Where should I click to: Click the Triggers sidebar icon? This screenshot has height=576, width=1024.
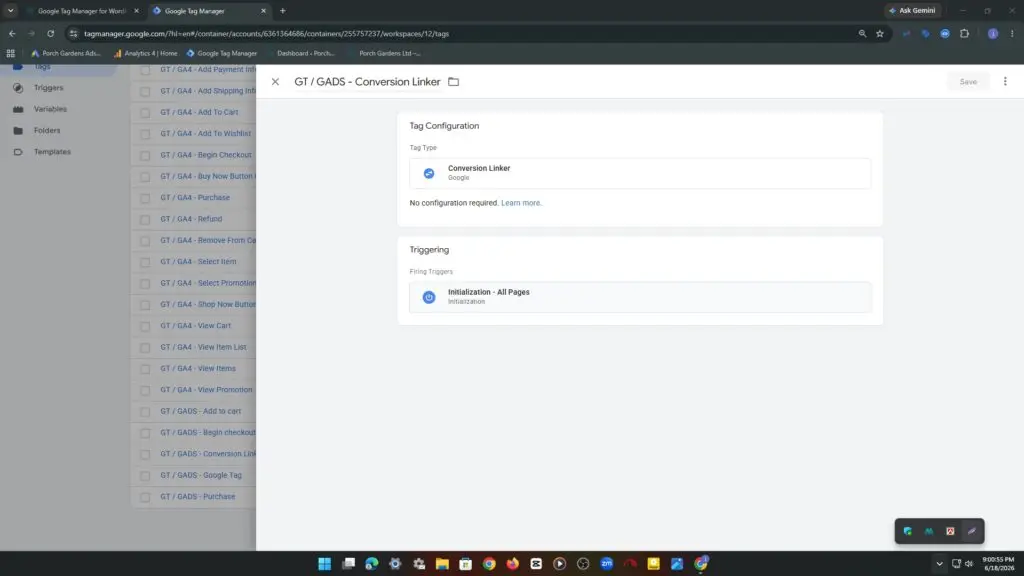tap(18, 88)
